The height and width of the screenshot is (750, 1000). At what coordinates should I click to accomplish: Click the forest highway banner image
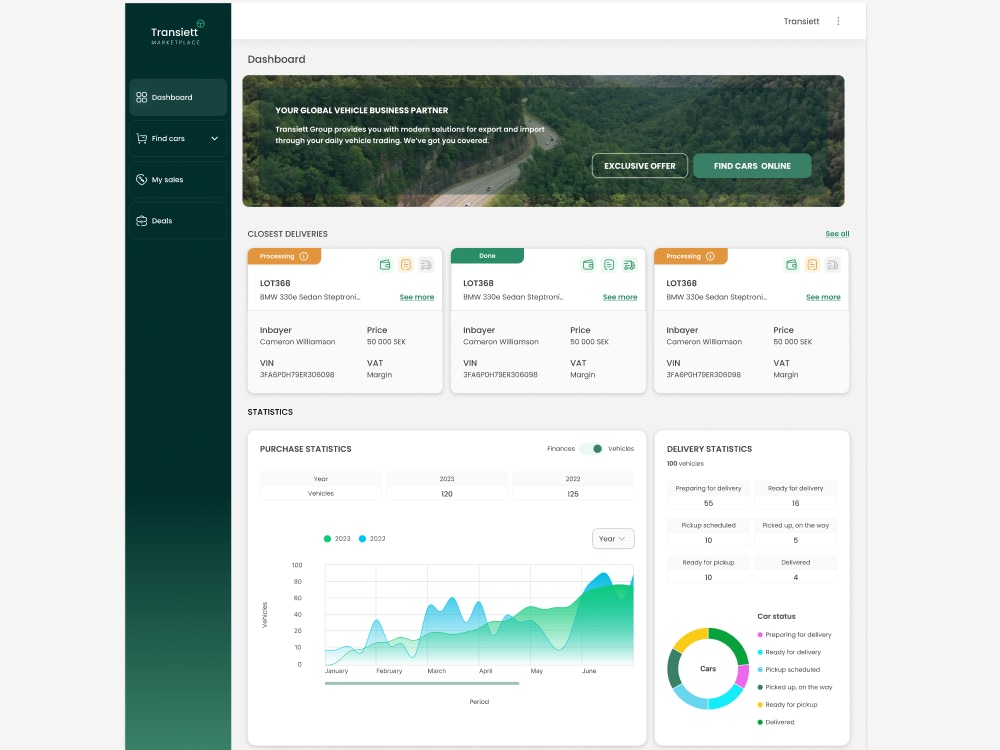(x=543, y=141)
